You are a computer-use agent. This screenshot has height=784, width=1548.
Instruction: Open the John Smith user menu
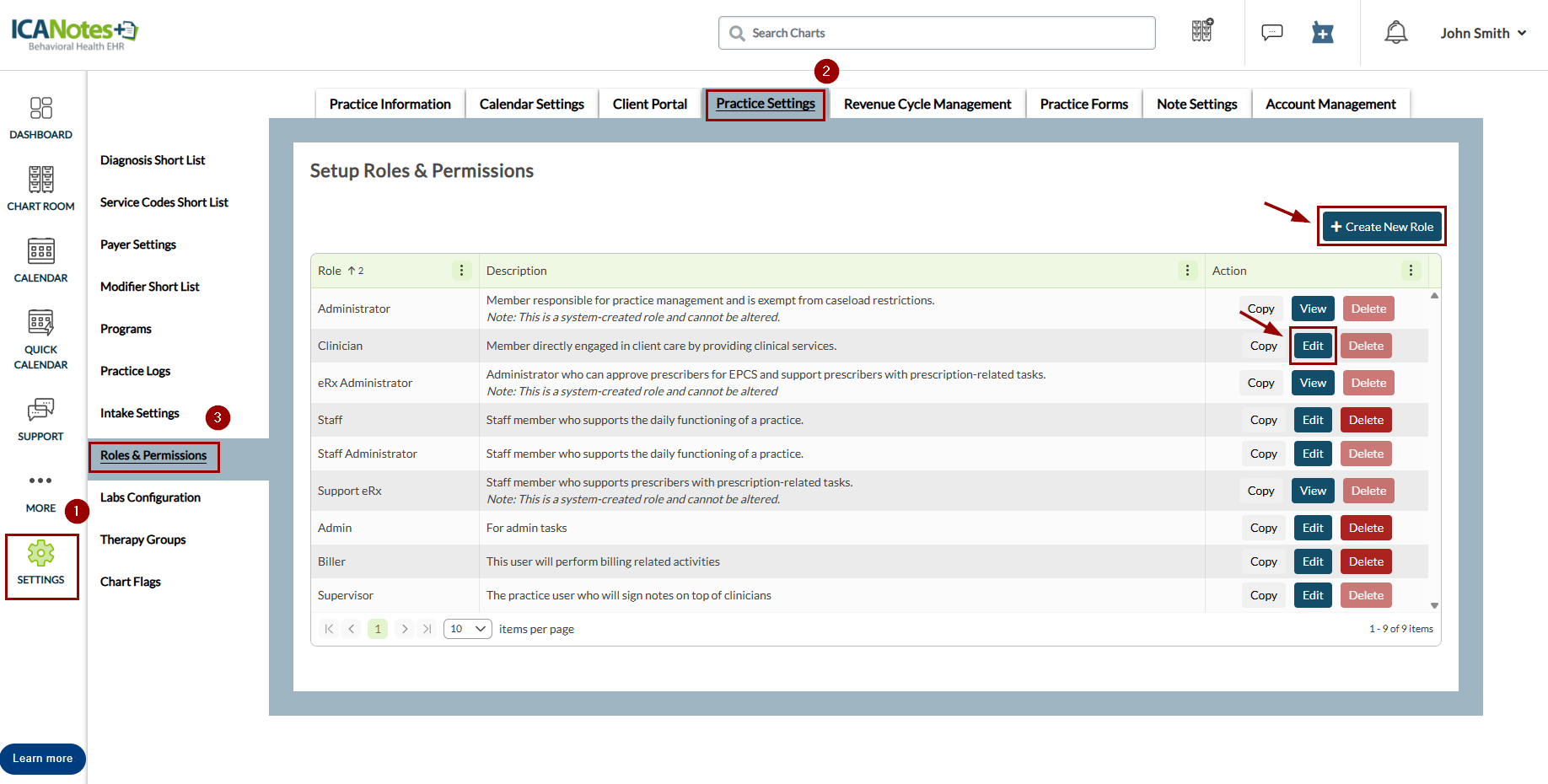(1483, 33)
